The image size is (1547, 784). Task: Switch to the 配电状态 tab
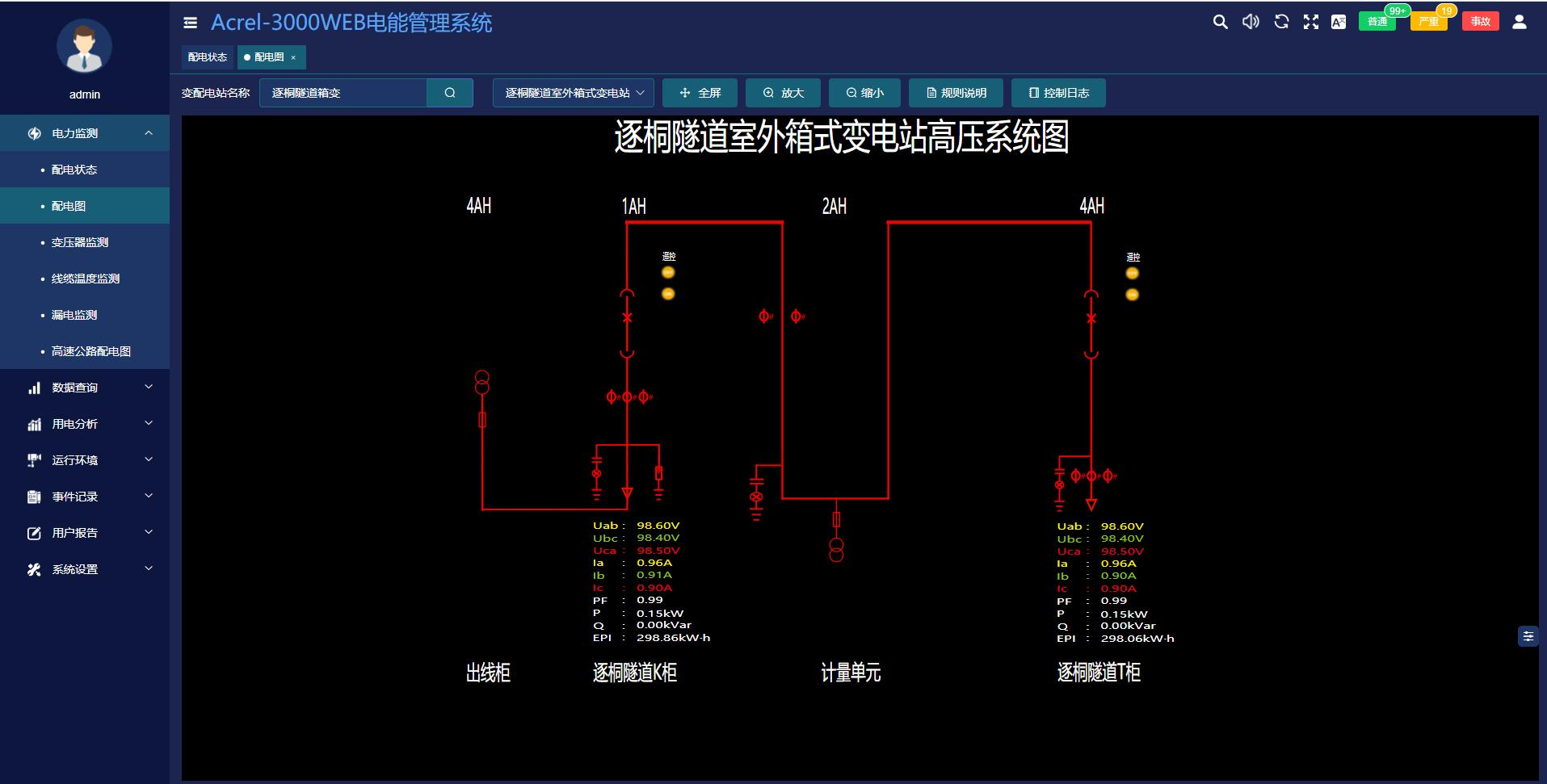coord(208,57)
